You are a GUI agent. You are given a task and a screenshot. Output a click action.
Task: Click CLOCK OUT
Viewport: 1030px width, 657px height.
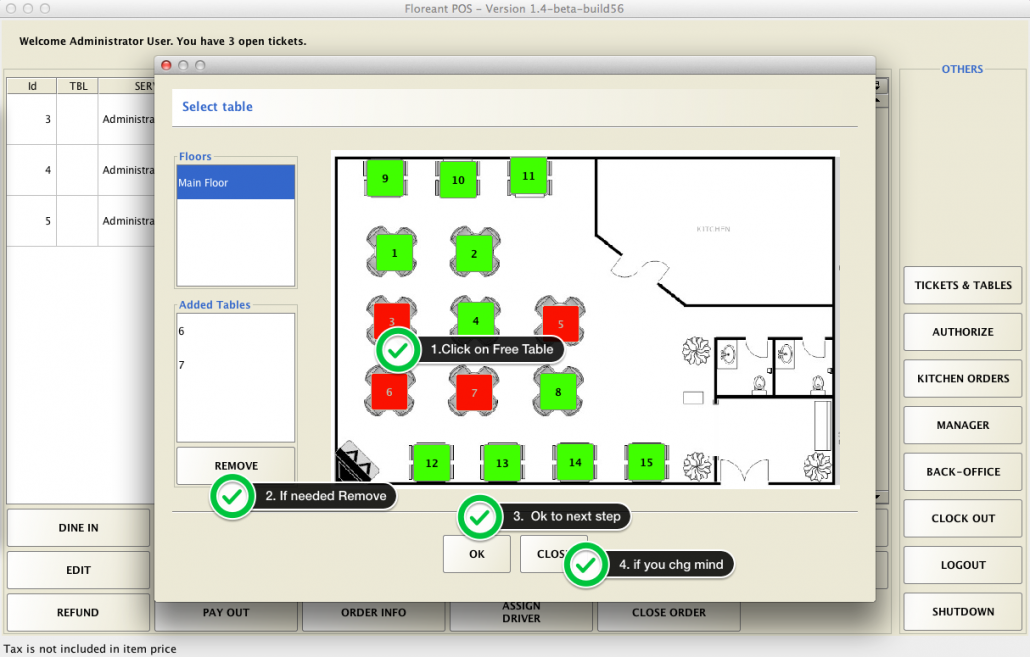tap(963, 518)
